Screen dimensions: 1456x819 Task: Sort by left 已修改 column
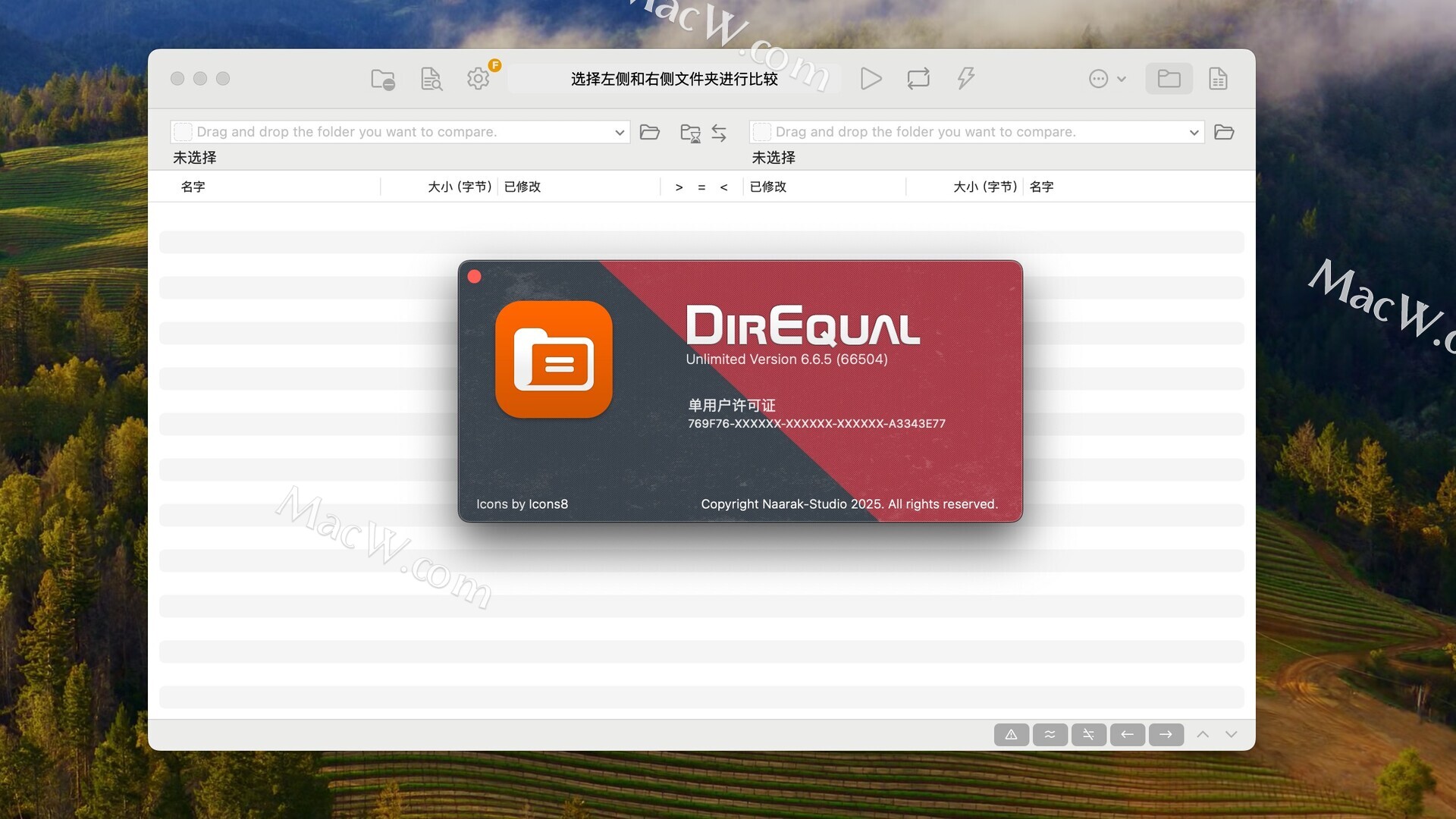[522, 187]
